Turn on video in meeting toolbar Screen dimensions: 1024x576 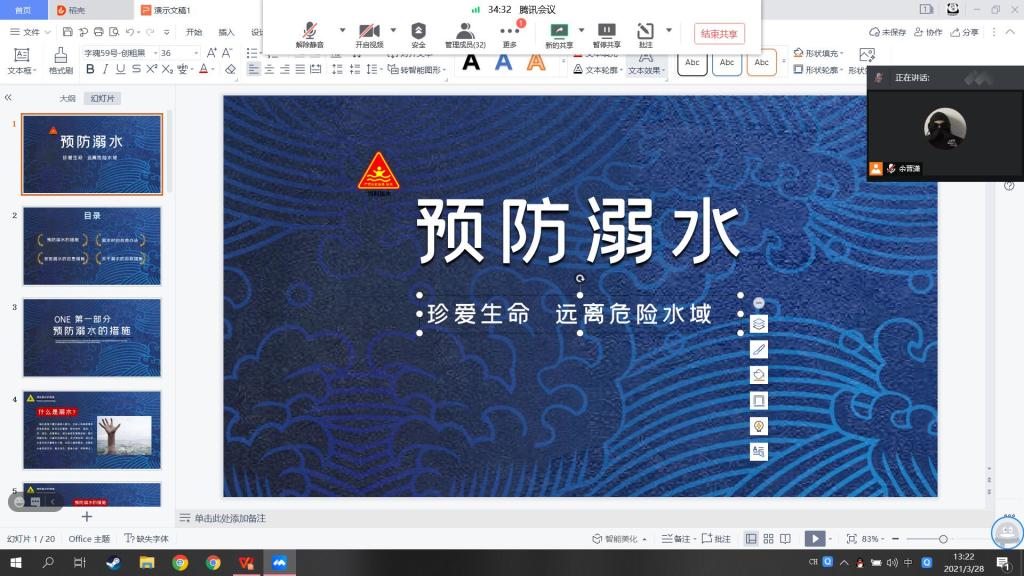point(369,32)
